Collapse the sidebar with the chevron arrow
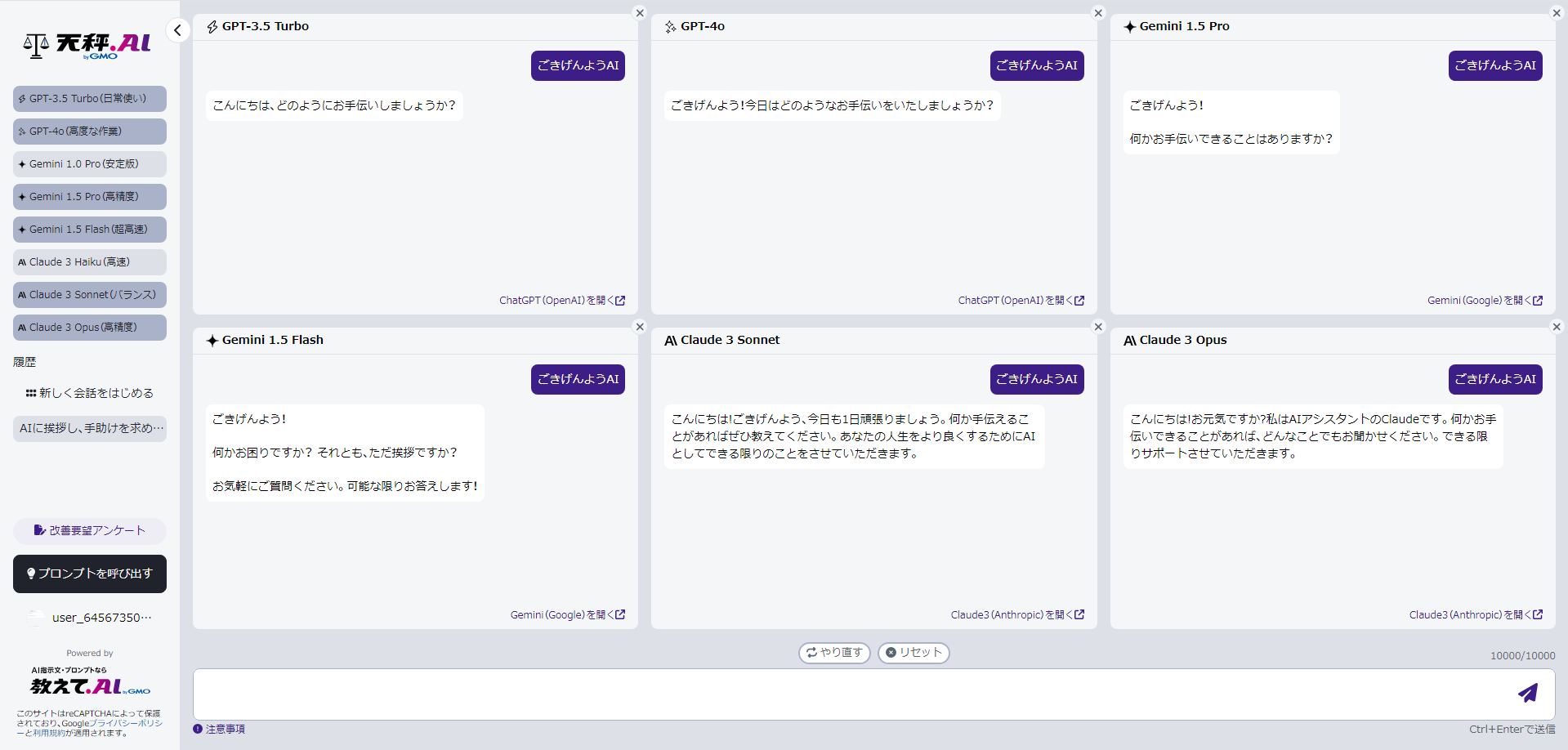The image size is (1568, 750). pos(177,30)
